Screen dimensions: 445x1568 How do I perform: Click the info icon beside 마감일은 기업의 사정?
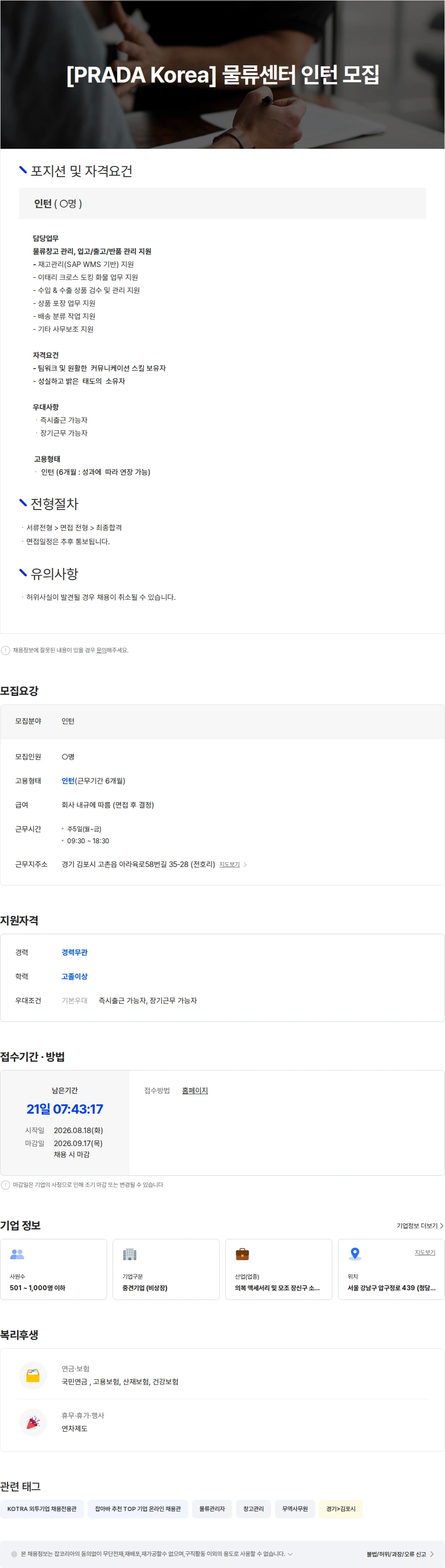[6, 1185]
